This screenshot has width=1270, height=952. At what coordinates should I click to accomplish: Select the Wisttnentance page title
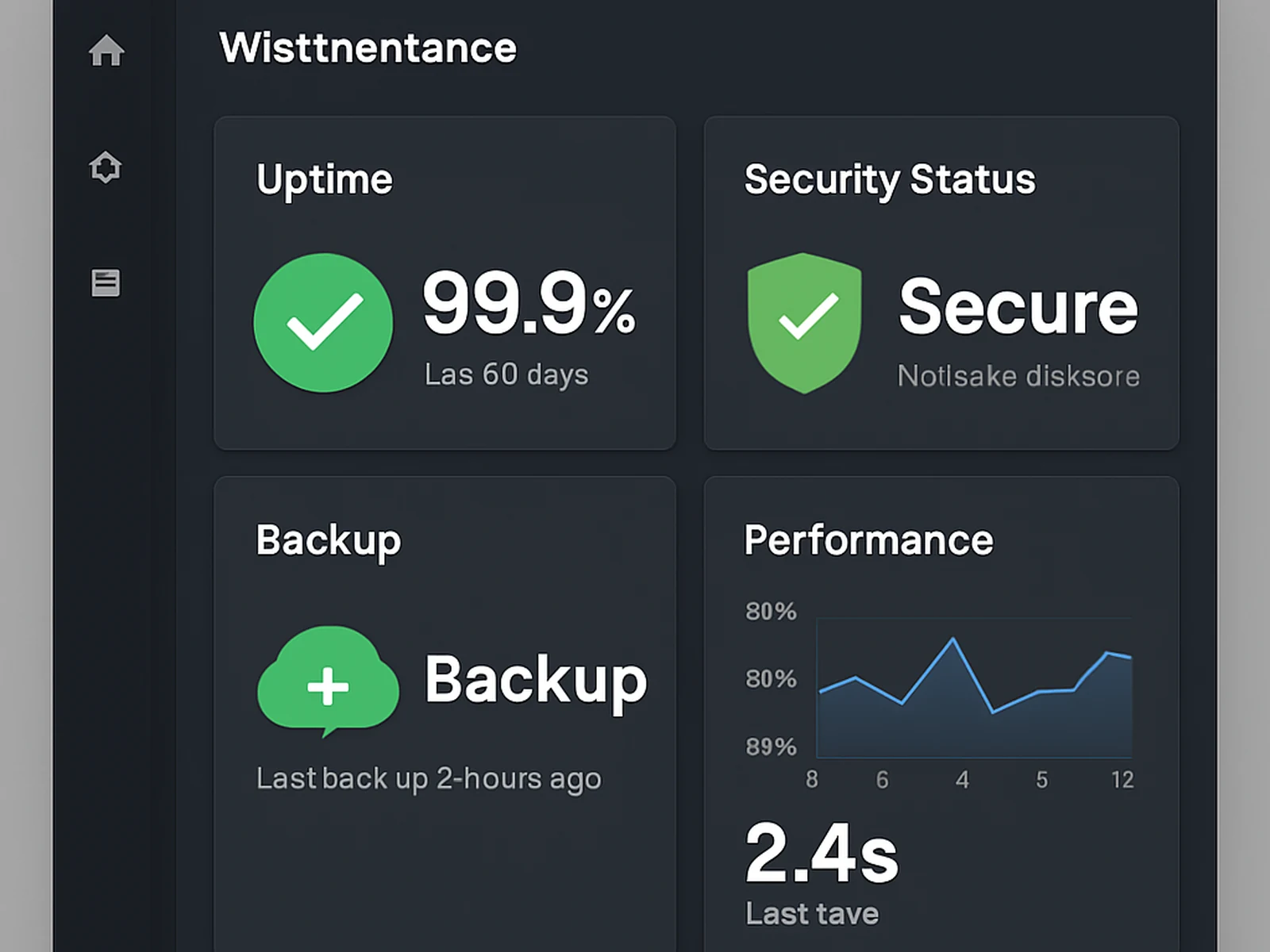pyautogui.click(x=368, y=48)
